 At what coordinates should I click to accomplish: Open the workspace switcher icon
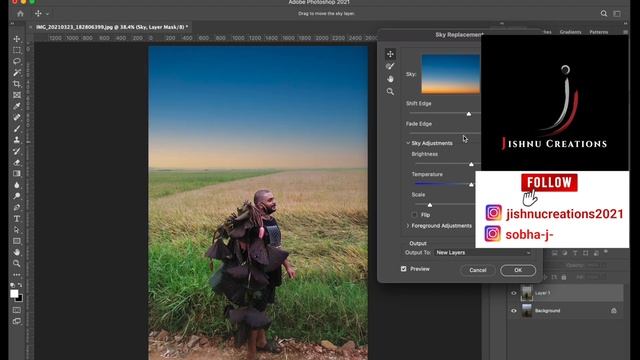click(x=617, y=14)
